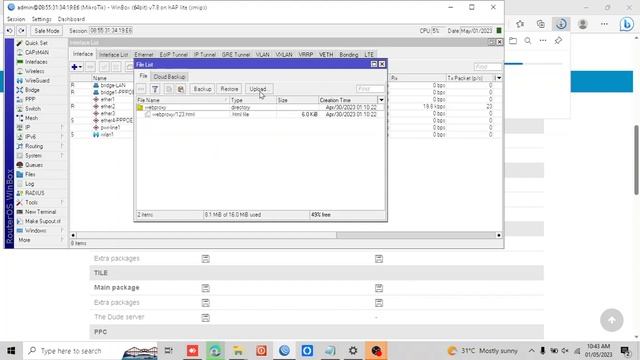
Task: Switch to the Cloud Backup tab
Action: click(x=169, y=77)
